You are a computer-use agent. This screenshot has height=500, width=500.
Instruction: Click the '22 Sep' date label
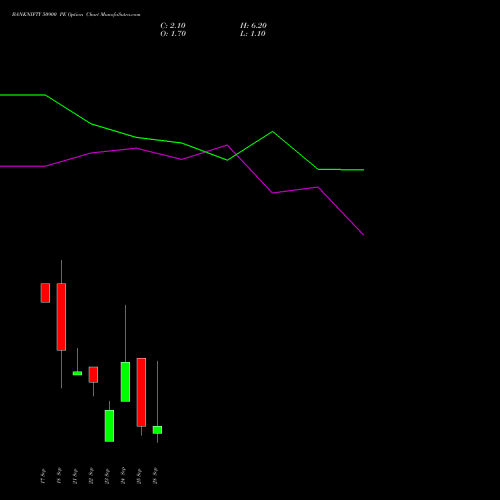(x=91, y=476)
